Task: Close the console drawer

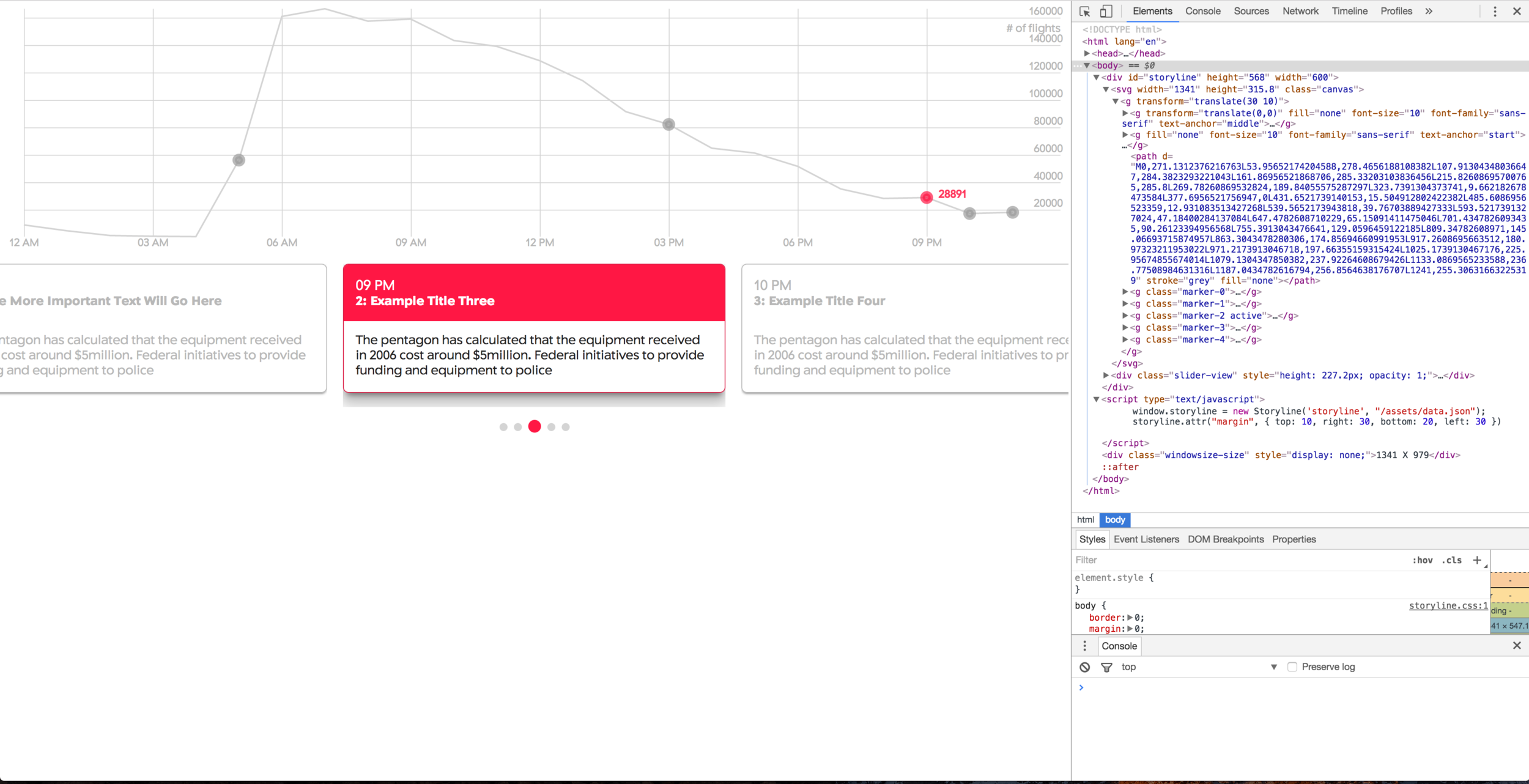Action: [1517, 646]
